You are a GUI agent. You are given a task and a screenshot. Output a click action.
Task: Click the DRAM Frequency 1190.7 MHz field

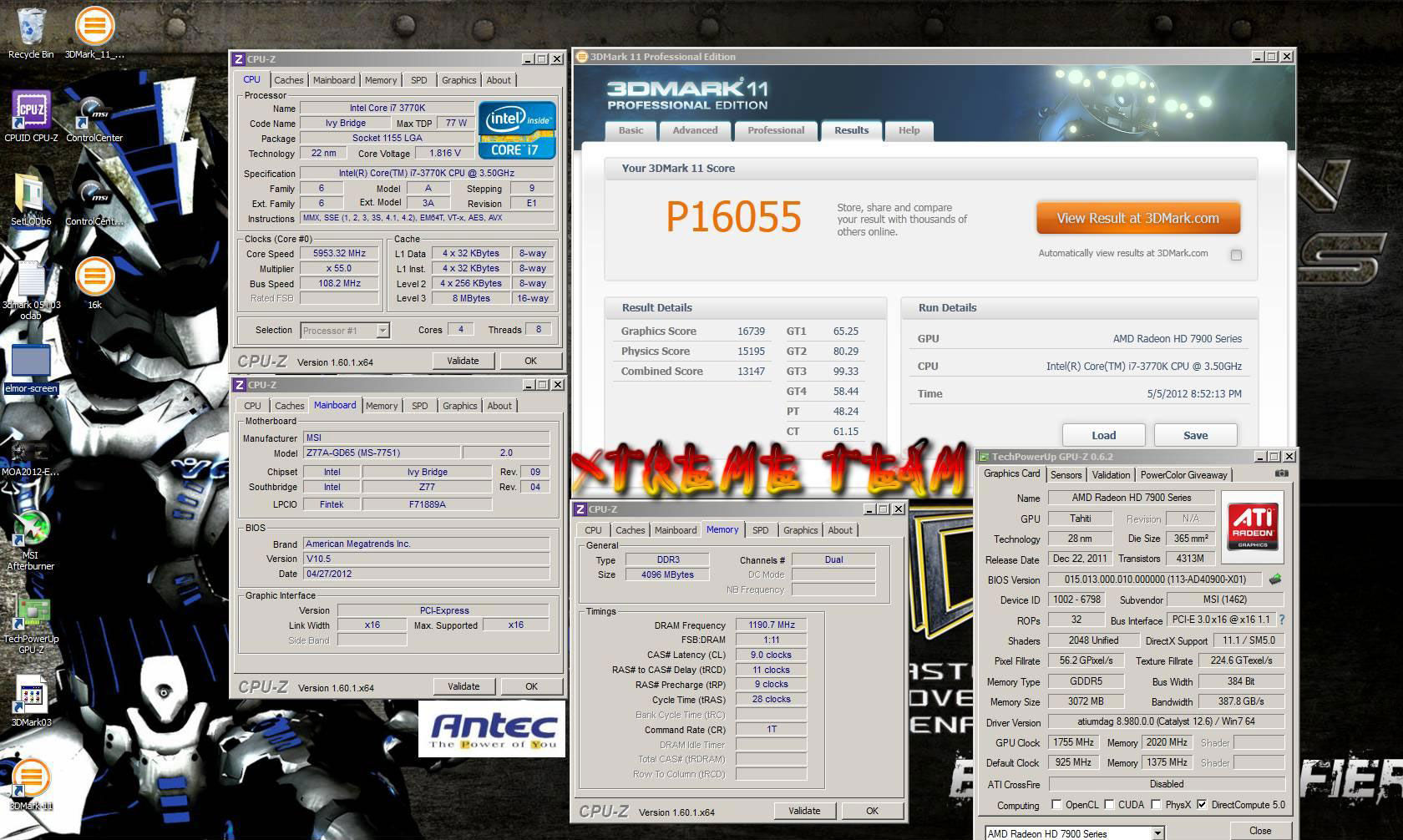pos(771,625)
